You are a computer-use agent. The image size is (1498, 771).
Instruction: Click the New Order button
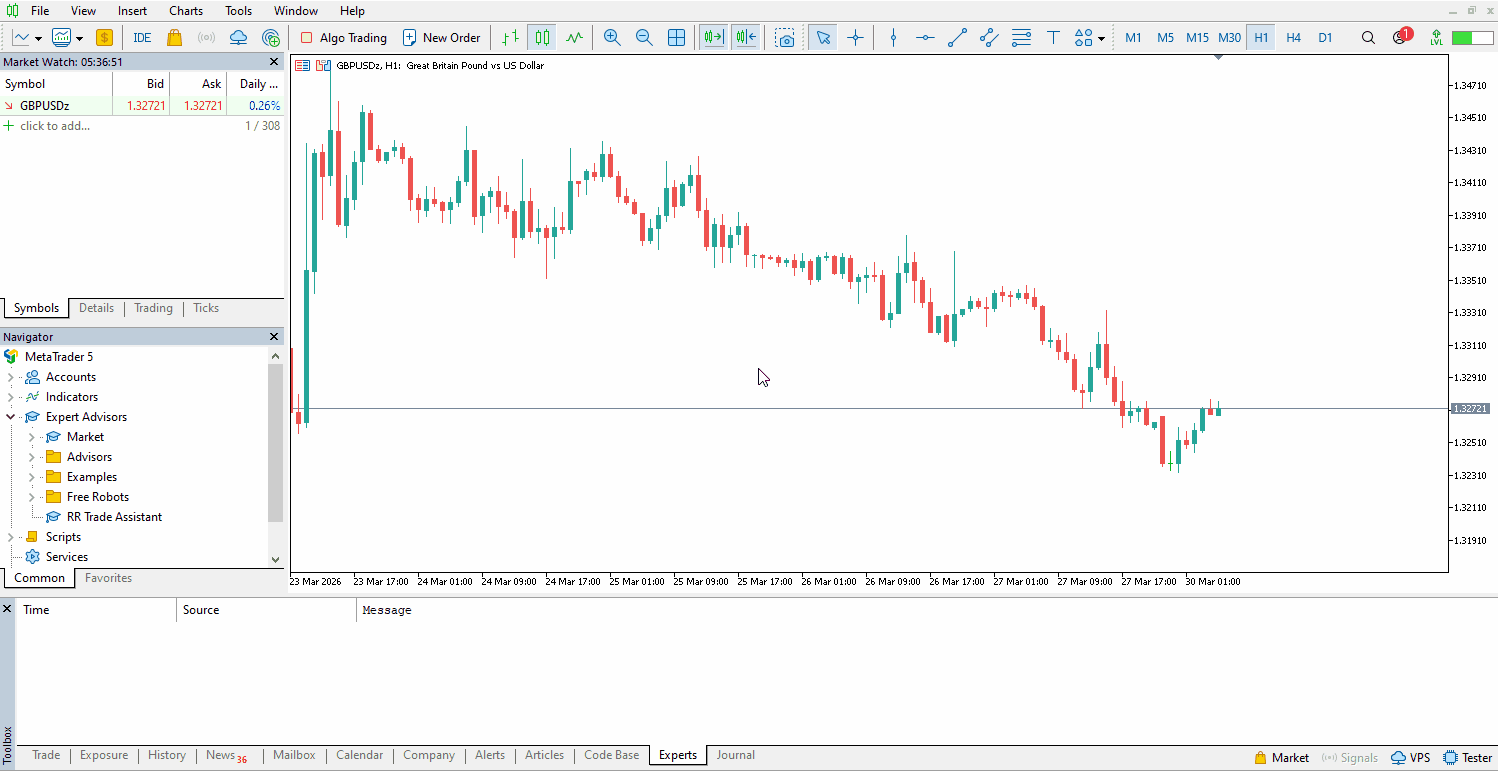[441, 38]
